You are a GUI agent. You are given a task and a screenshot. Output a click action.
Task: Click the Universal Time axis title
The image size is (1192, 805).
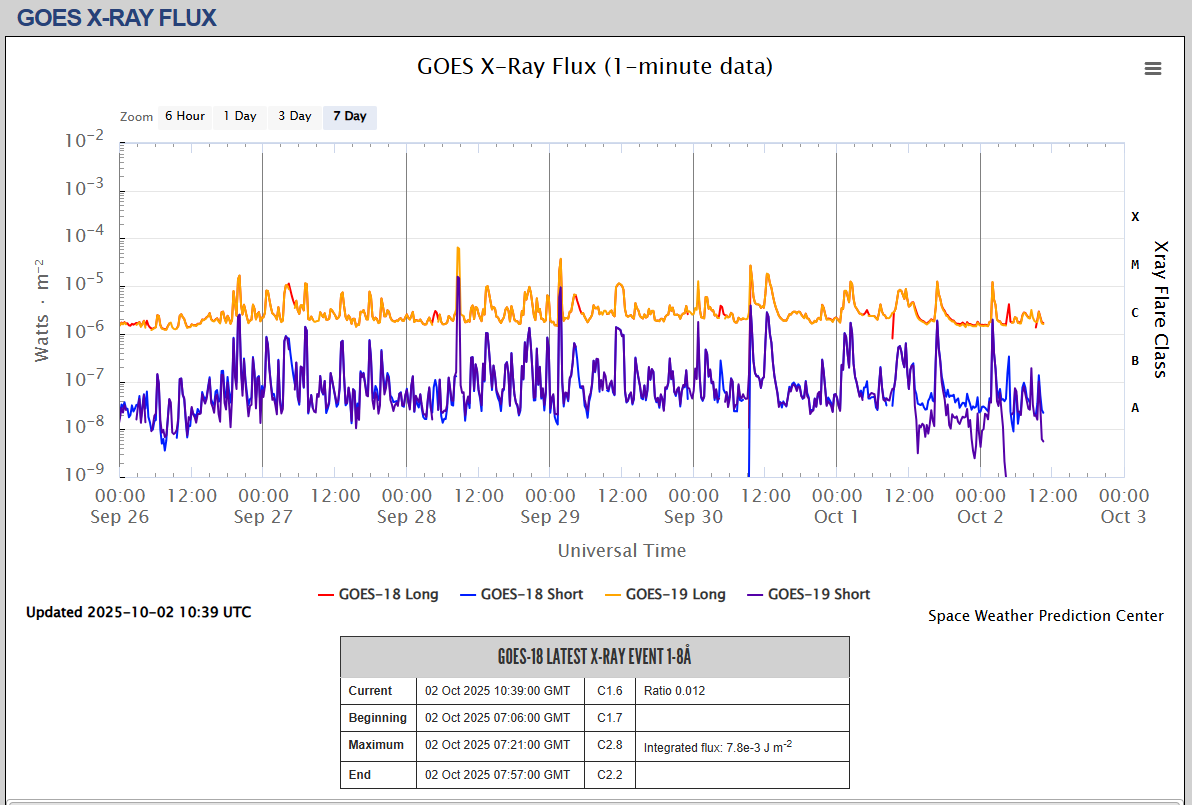(621, 550)
